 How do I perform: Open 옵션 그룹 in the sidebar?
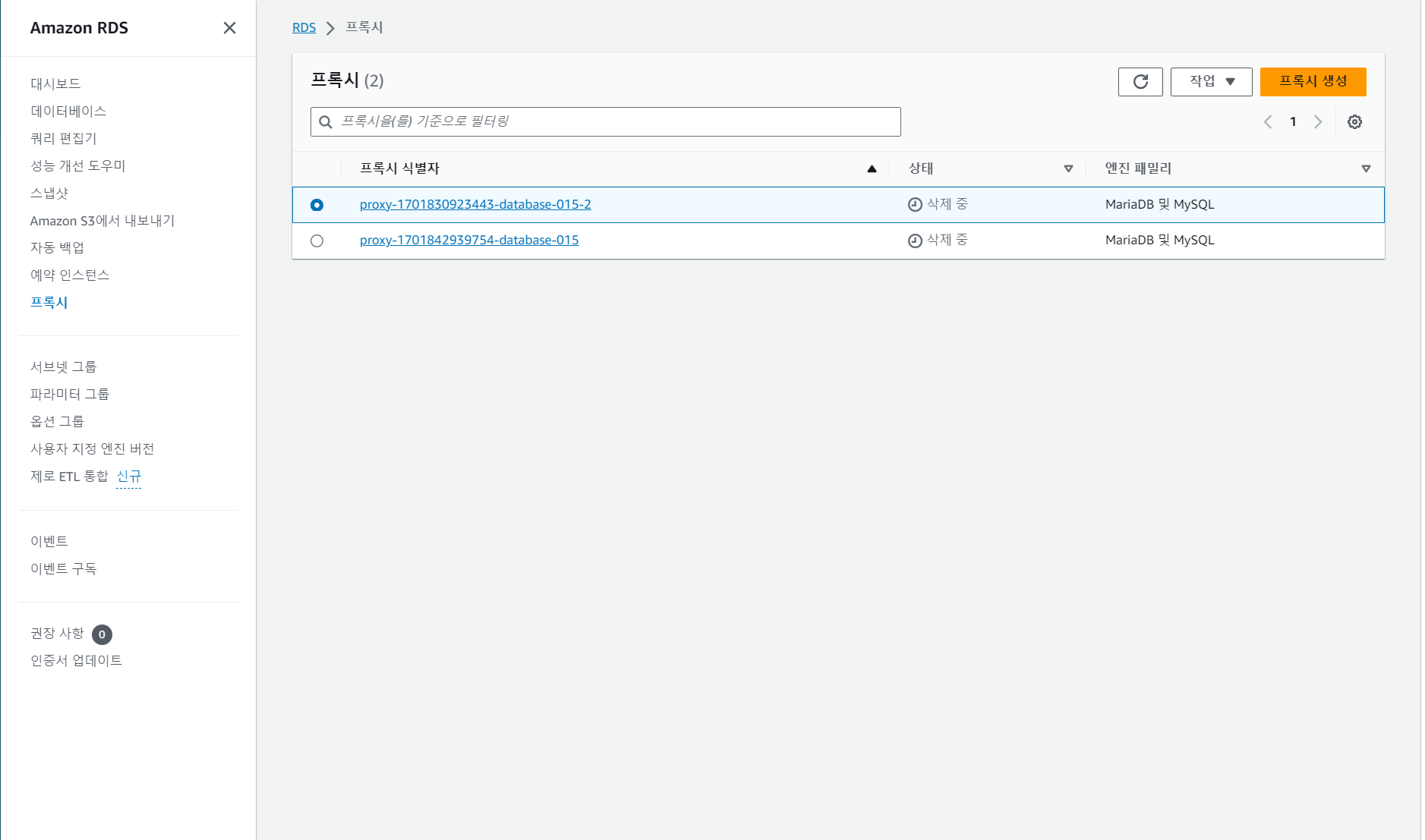point(57,421)
